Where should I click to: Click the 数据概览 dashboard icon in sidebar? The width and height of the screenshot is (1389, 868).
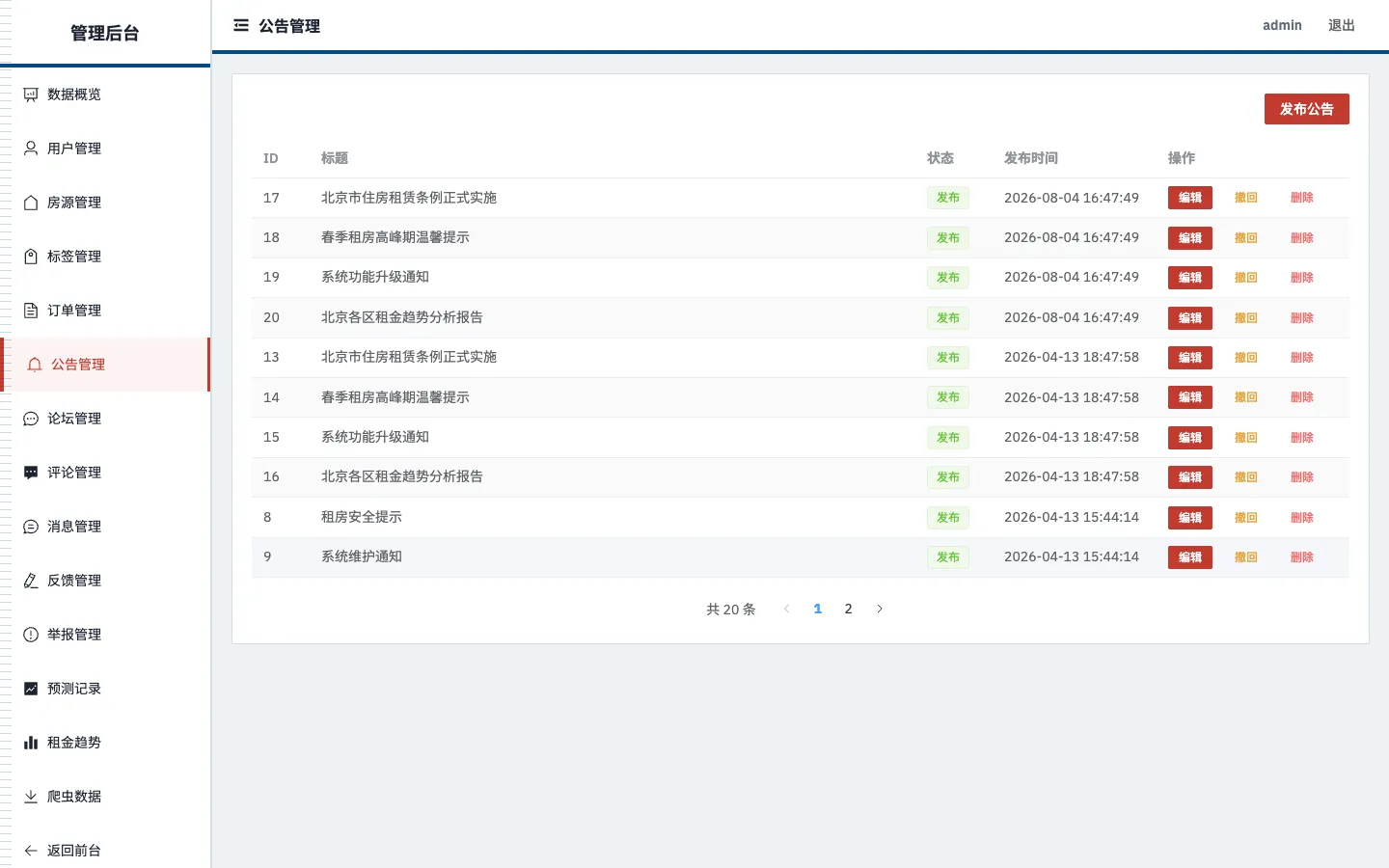(31, 95)
